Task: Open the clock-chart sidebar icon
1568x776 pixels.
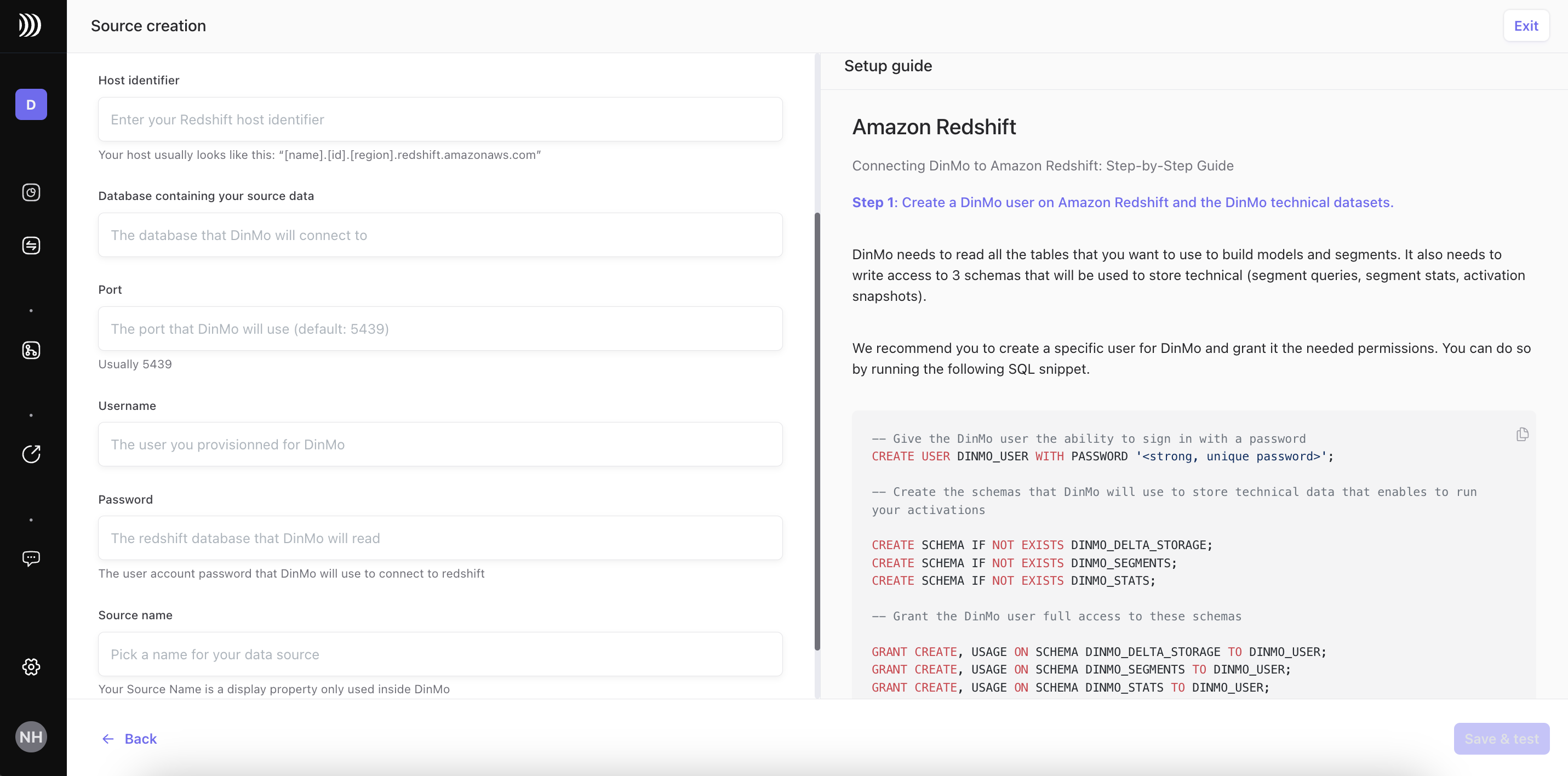Action: (31, 192)
